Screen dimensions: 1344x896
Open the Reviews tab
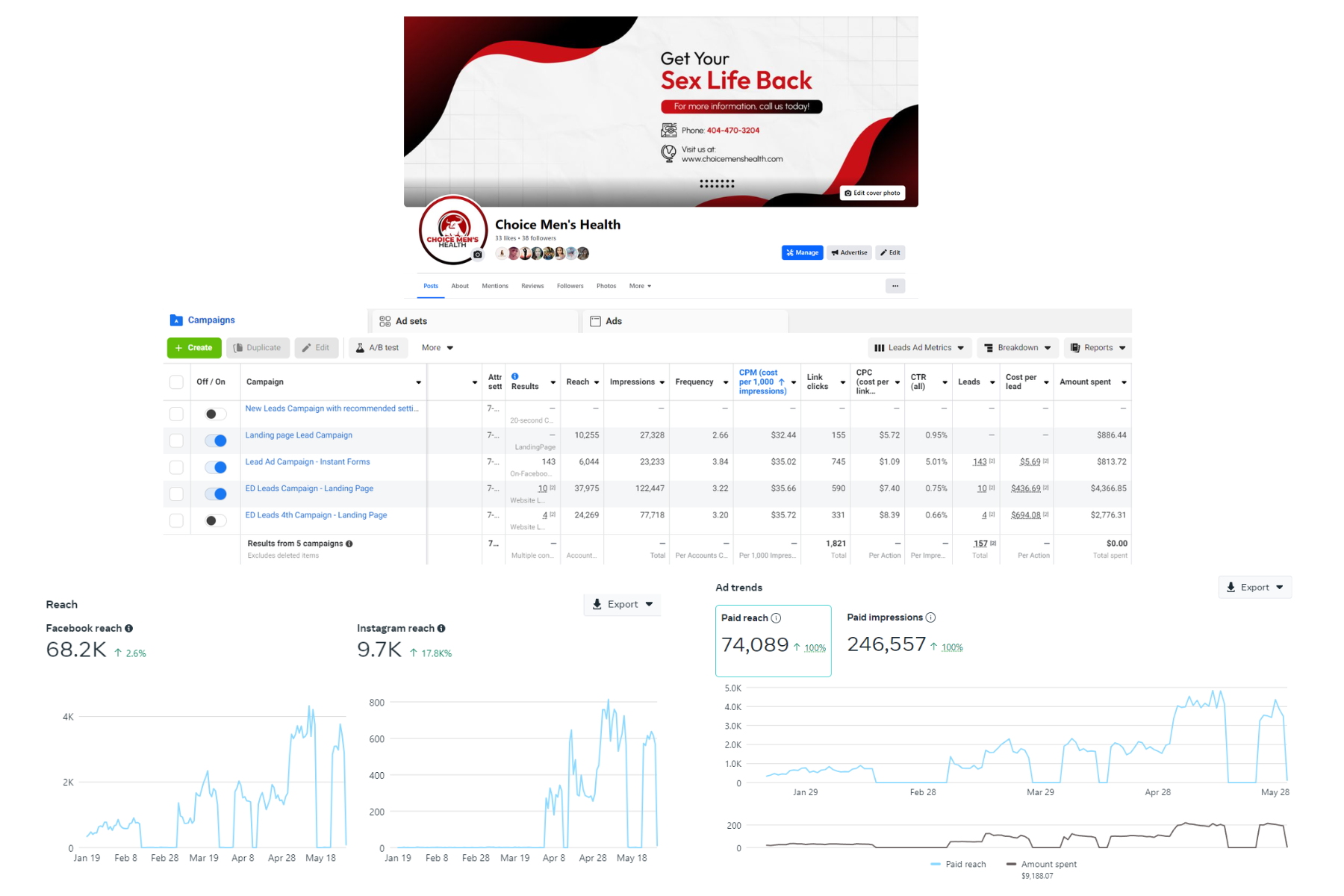pyautogui.click(x=532, y=286)
